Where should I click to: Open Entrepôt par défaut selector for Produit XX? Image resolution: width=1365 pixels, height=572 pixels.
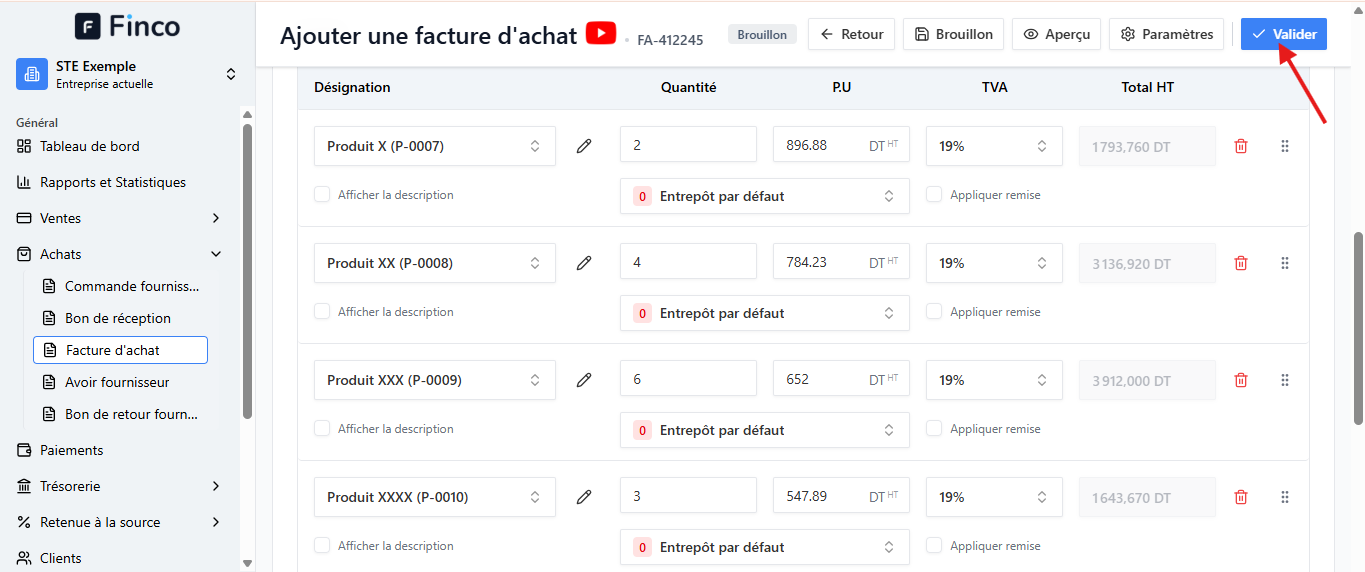765,313
